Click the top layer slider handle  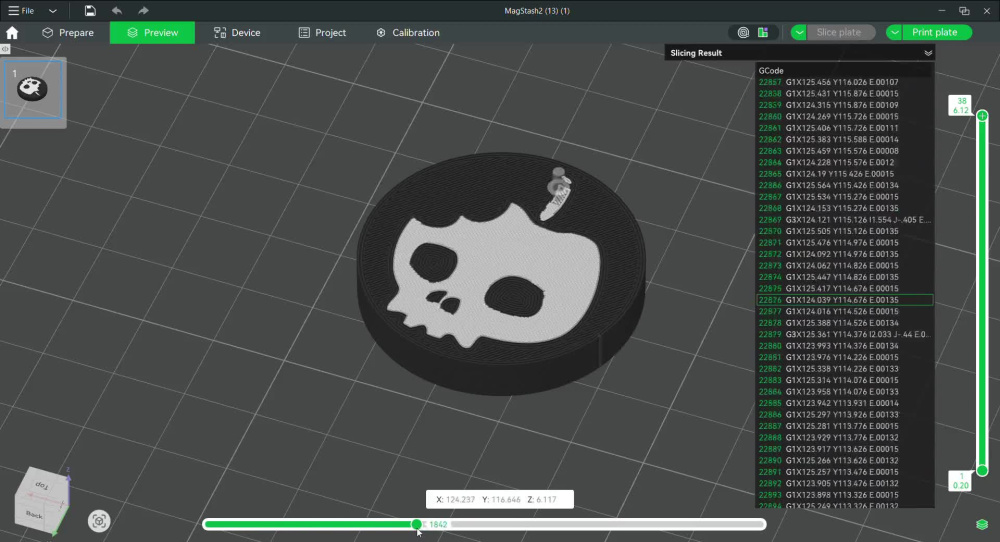[982, 115]
